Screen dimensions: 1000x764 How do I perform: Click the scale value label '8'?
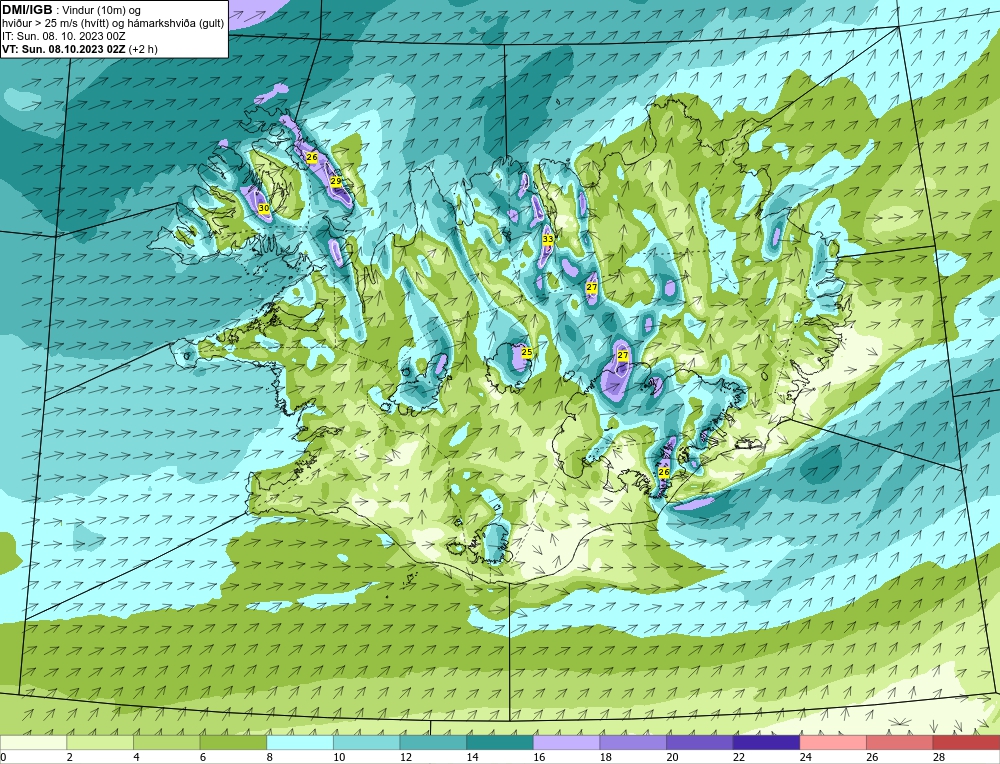pos(270,758)
